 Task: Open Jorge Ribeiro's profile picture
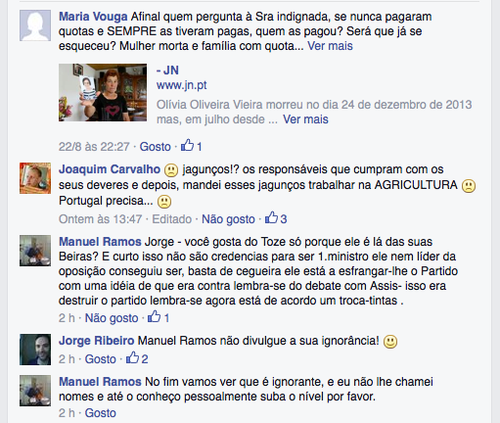click(35, 349)
